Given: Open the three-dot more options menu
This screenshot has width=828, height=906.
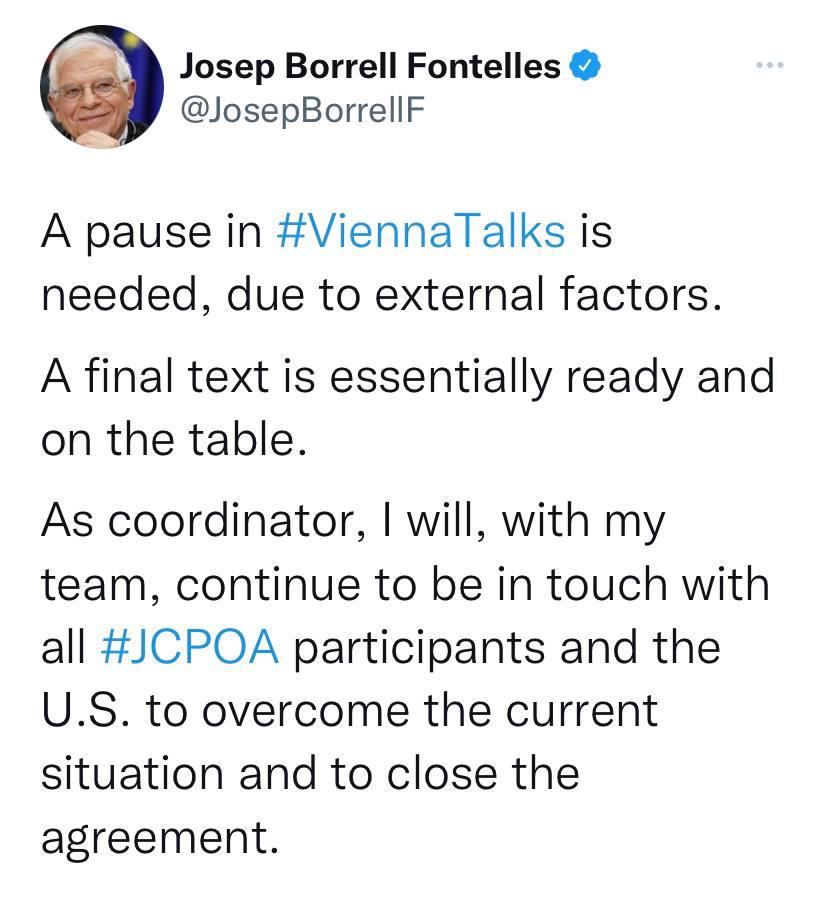Looking at the screenshot, I should (770, 66).
